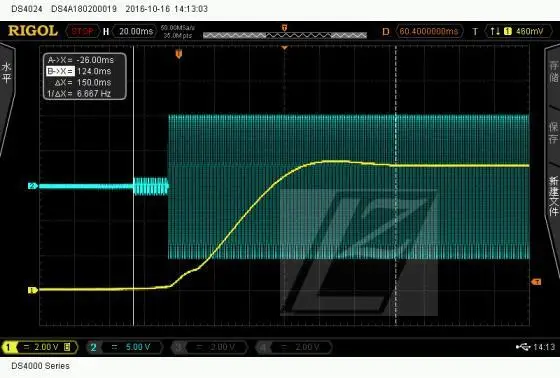
Task: Select the new file menu item
Action: coord(553,196)
